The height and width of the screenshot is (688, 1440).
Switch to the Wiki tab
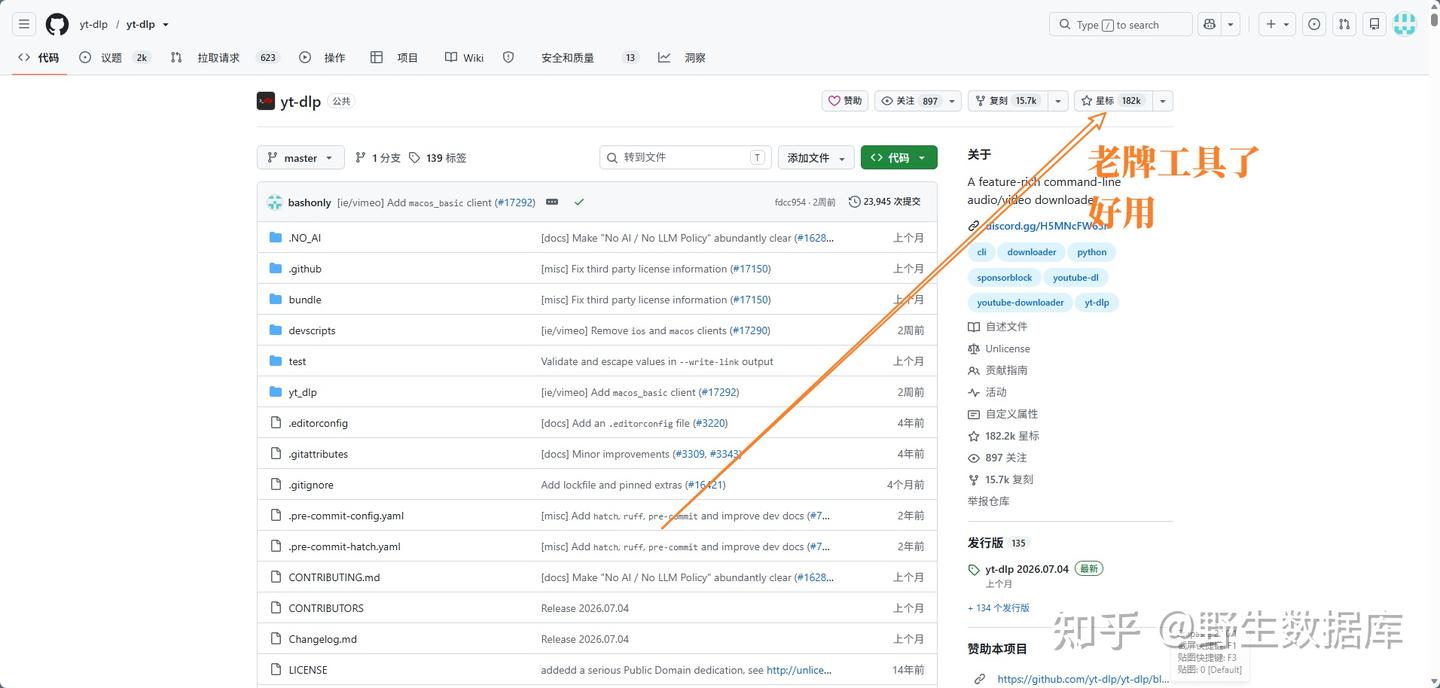(464, 58)
